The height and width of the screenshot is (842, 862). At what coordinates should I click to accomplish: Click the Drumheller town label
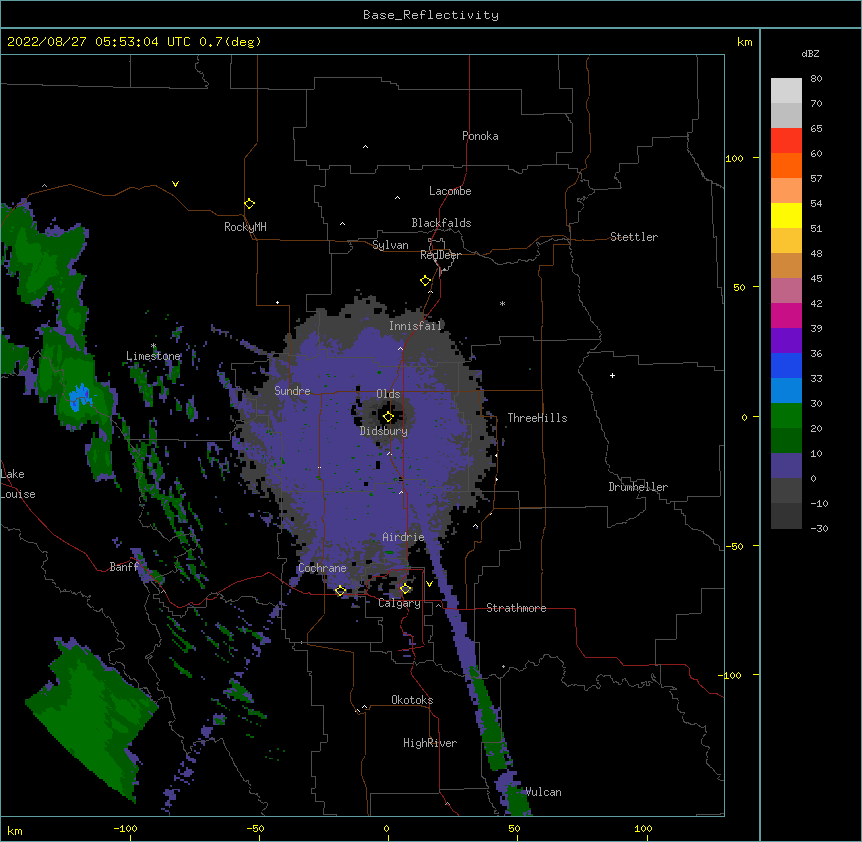(x=638, y=487)
